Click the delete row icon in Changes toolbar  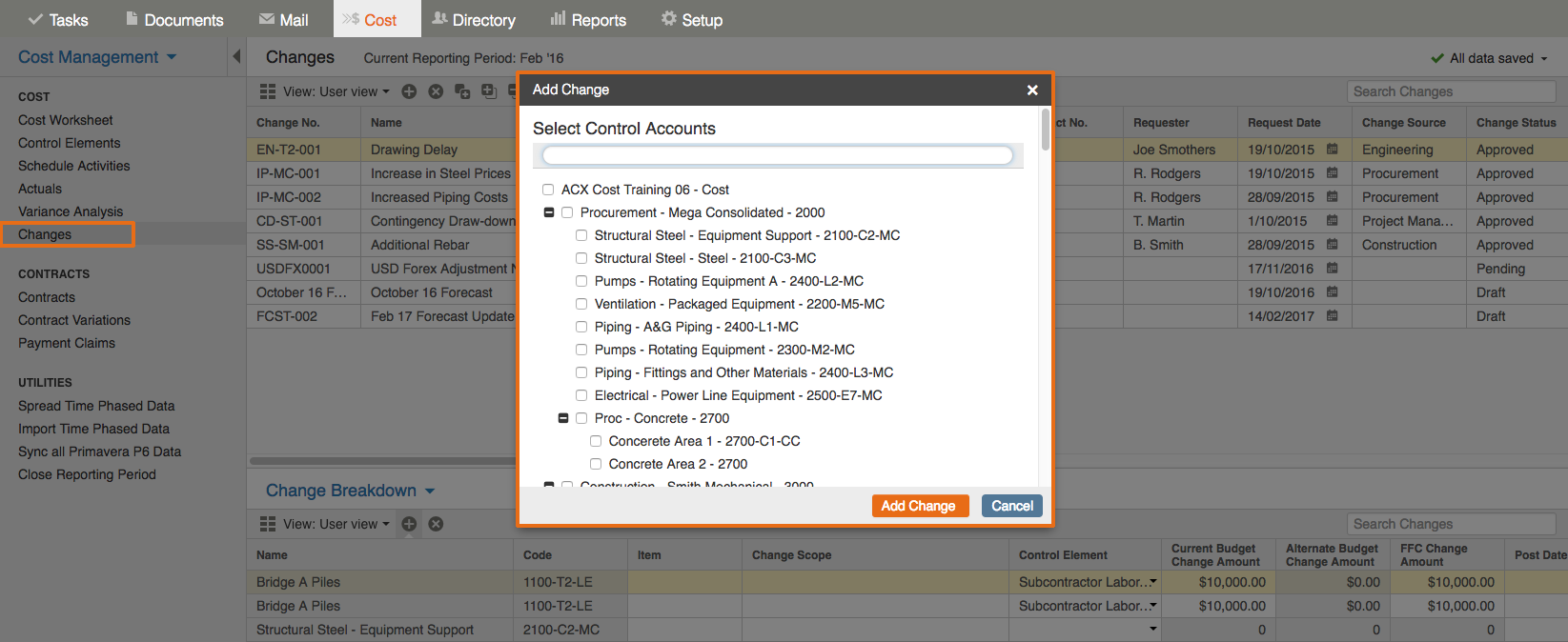(436, 91)
